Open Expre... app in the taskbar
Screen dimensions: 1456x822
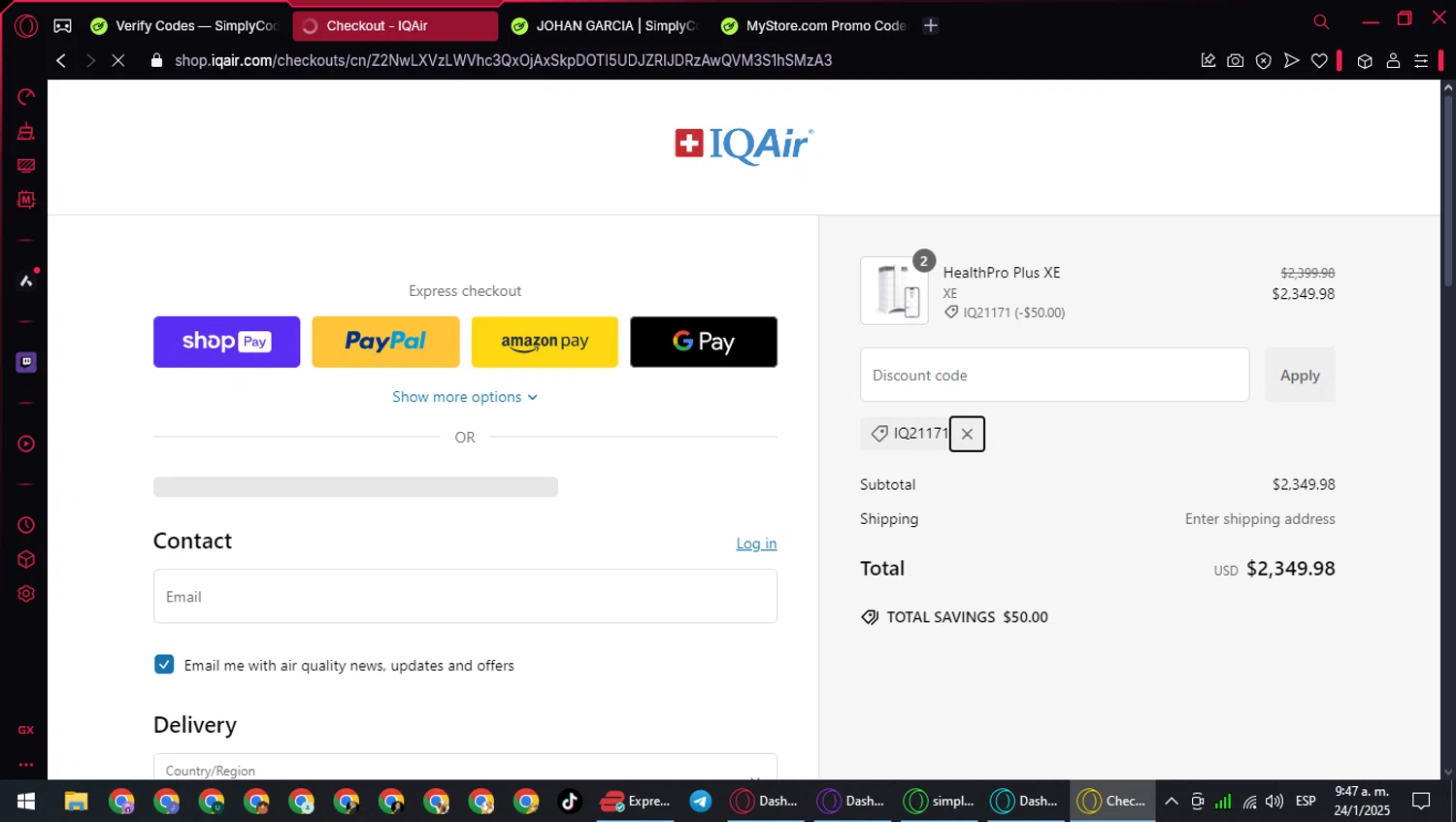[x=635, y=801]
